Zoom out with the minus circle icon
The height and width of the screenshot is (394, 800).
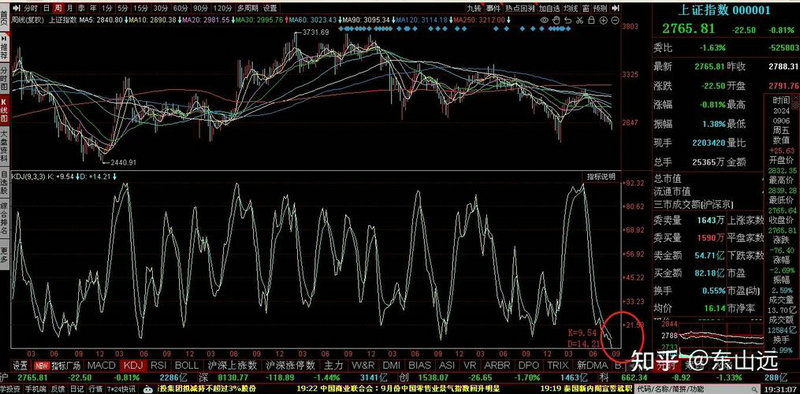point(615,20)
